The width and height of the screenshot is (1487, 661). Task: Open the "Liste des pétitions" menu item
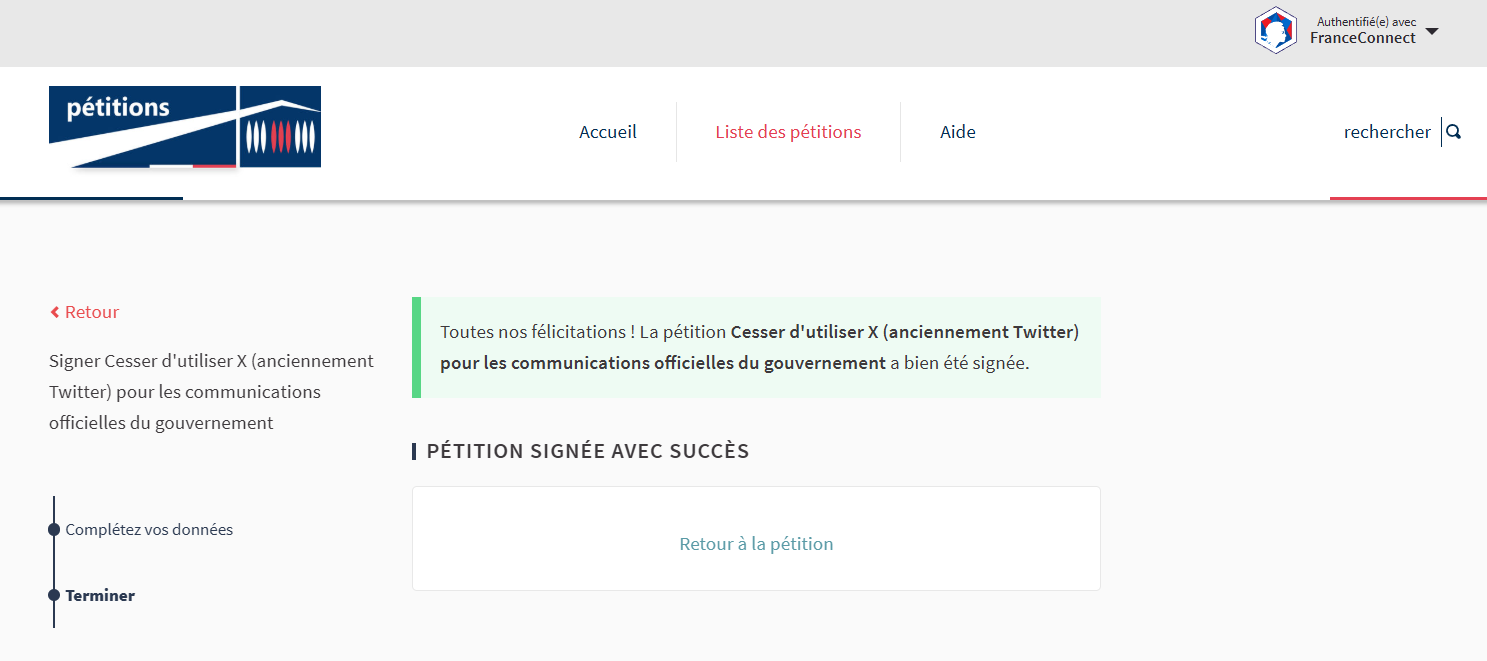coord(788,132)
